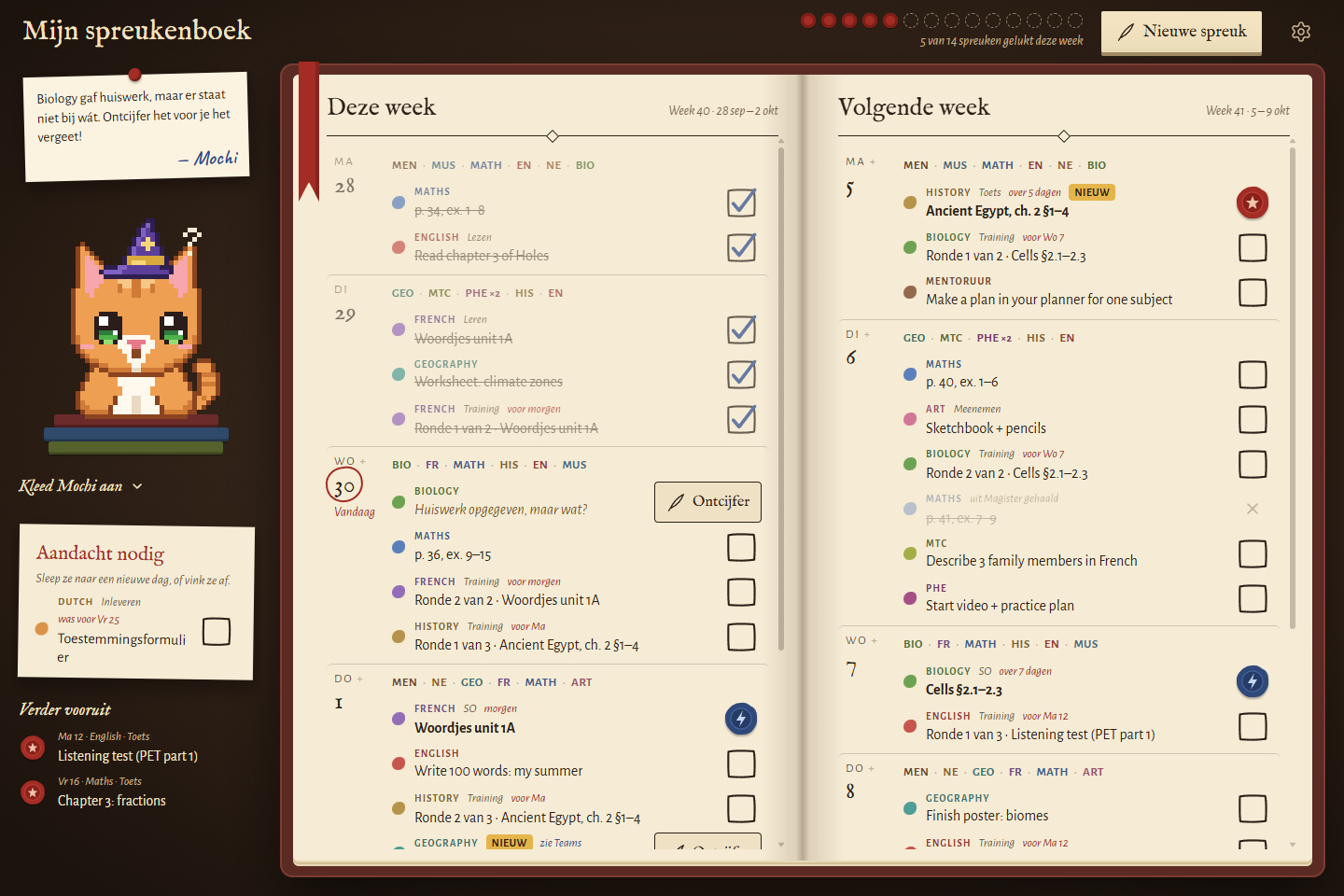Check off Finish poster: biomes

pyautogui.click(x=1253, y=808)
